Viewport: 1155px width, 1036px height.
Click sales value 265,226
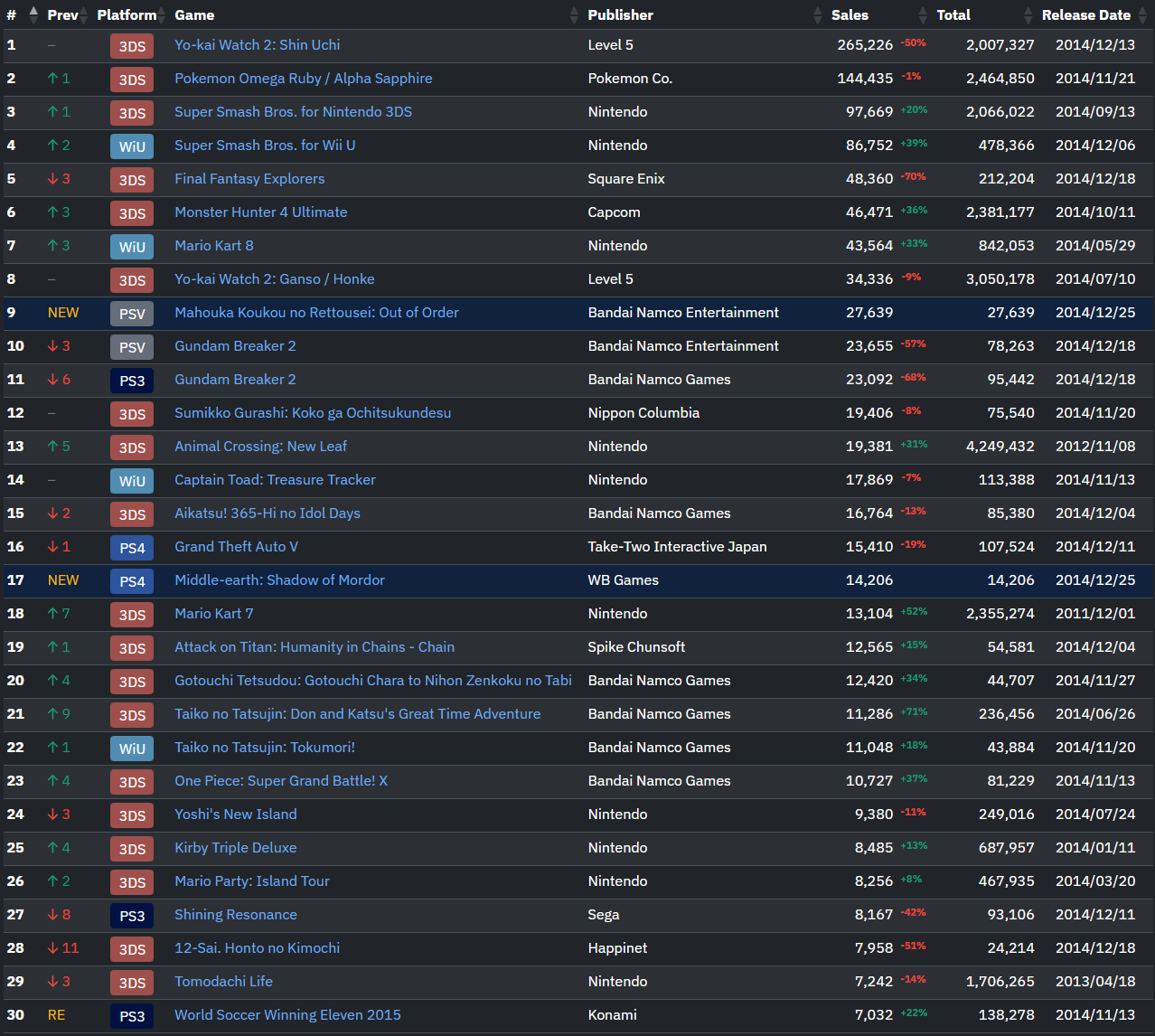tap(865, 44)
